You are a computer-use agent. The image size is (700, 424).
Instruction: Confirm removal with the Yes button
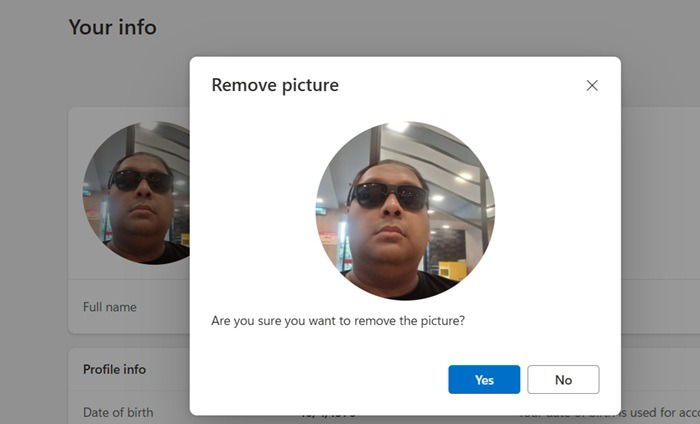pos(484,379)
